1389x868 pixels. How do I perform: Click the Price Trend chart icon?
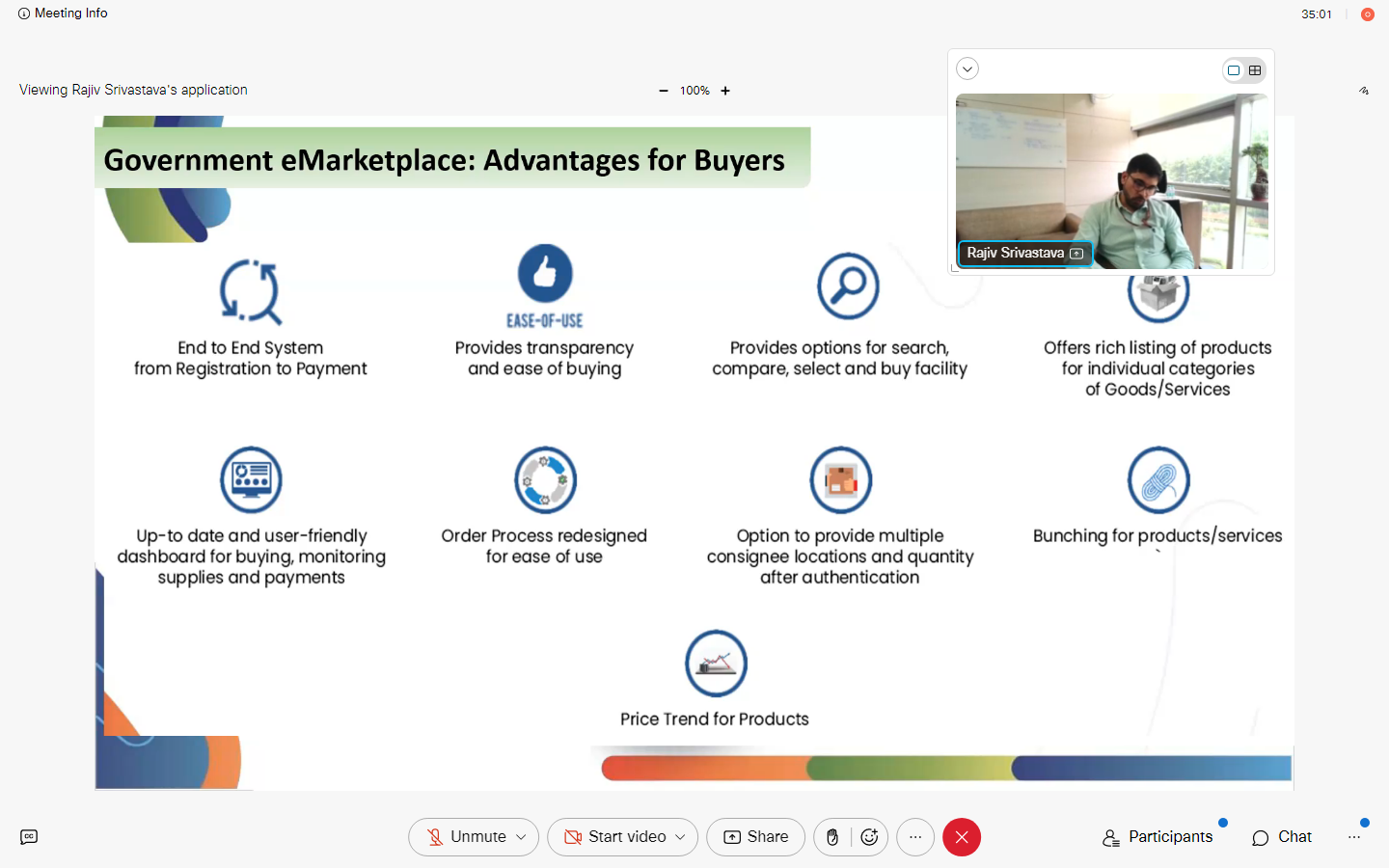[716, 664]
